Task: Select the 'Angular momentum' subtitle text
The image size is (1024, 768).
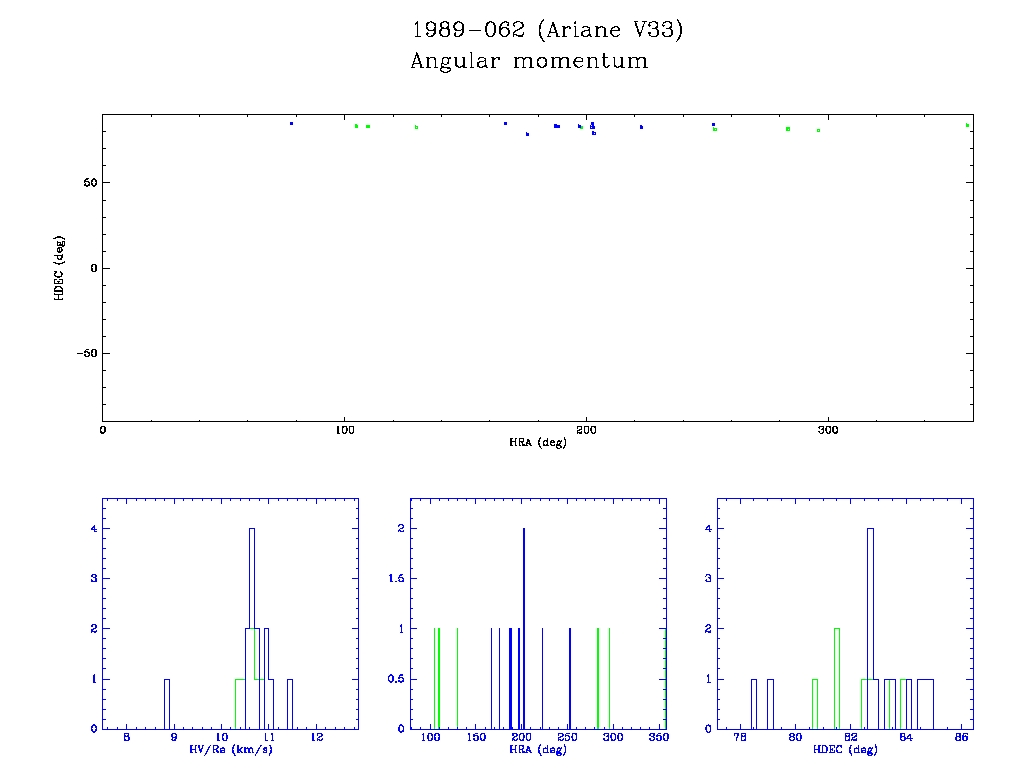Action: click(x=529, y=61)
